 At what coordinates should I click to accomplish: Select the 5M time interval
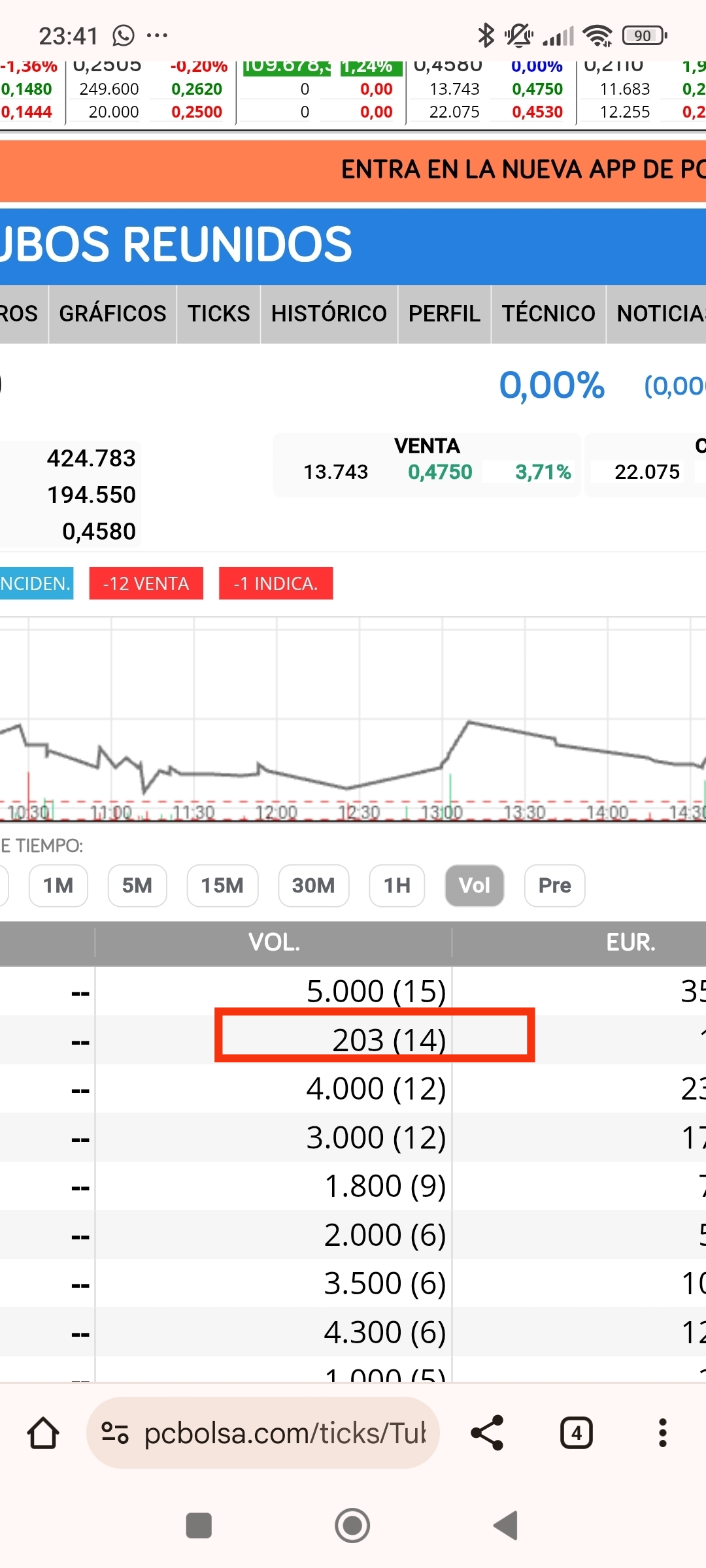(137, 886)
